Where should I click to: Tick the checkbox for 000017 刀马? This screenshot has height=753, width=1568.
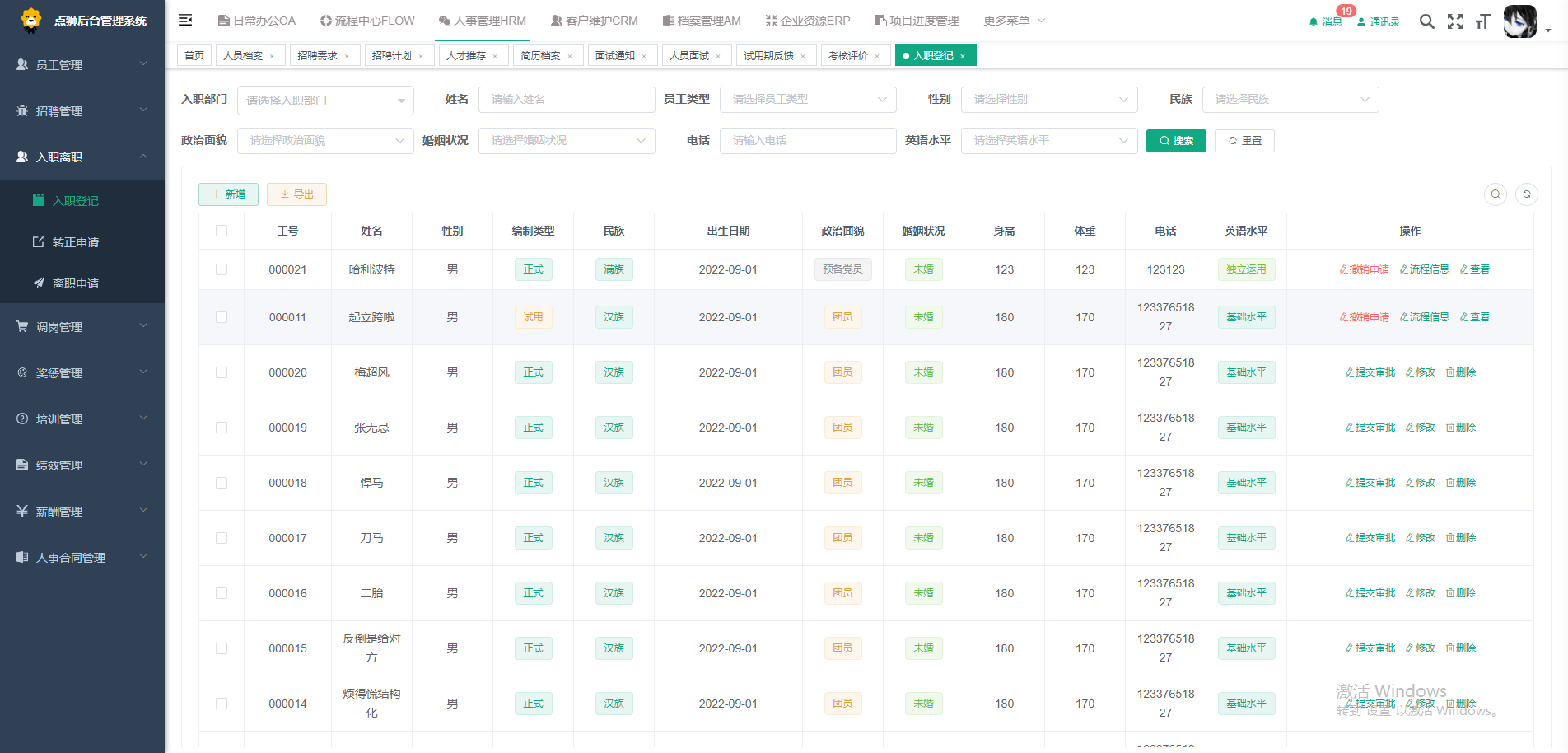(x=222, y=538)
